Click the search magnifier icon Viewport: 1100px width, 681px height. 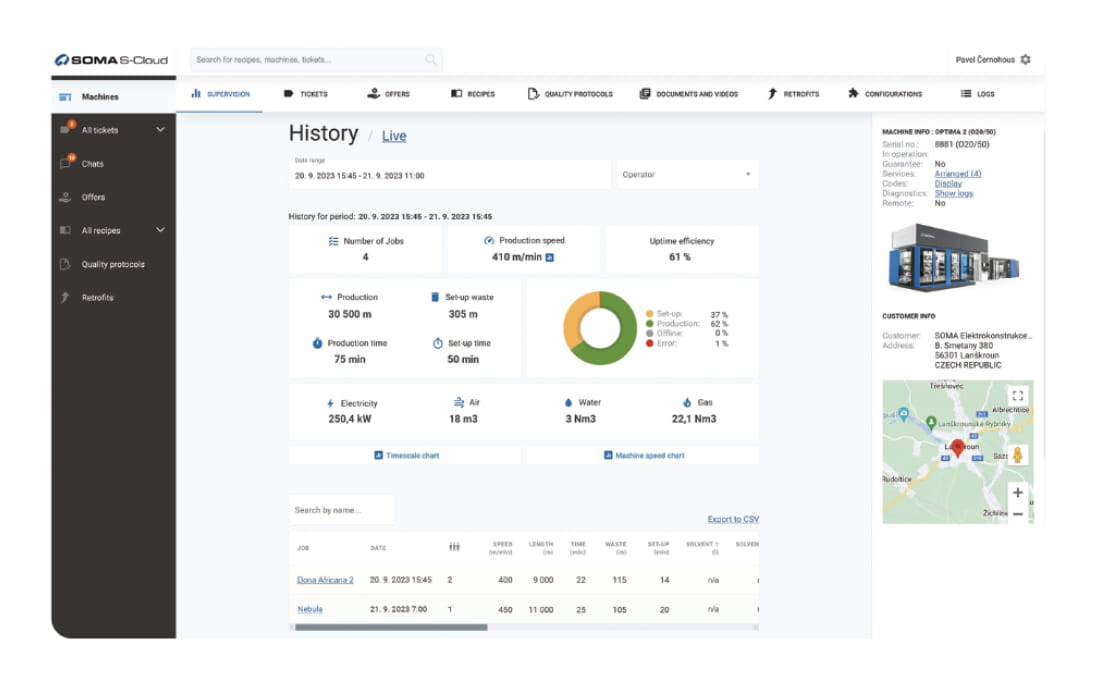coord(431,60)
